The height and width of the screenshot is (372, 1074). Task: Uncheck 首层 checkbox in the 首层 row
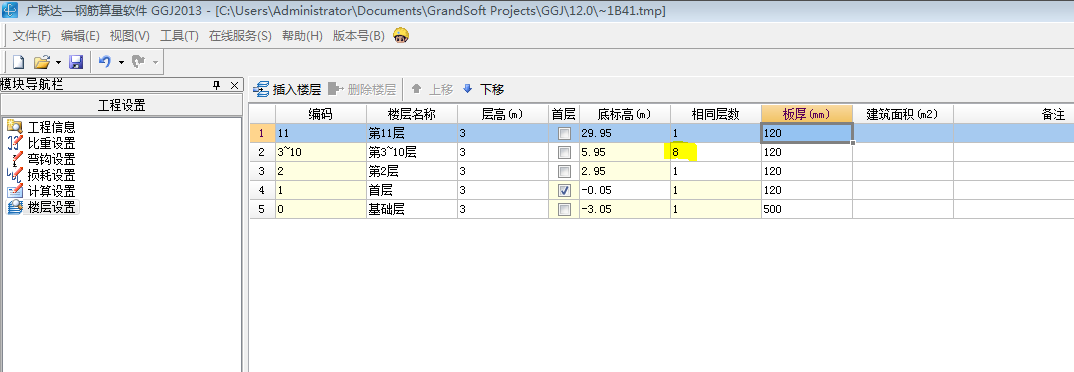tap(564, 191)
